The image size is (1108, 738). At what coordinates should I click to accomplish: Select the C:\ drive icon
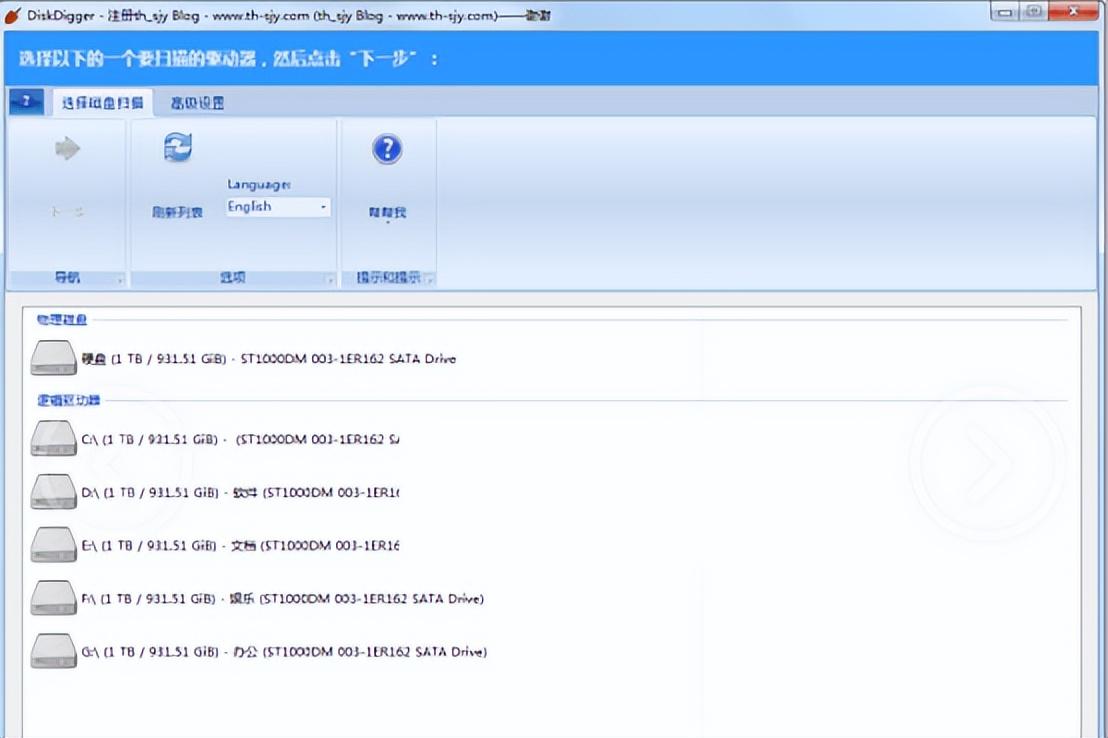point(52,438)
